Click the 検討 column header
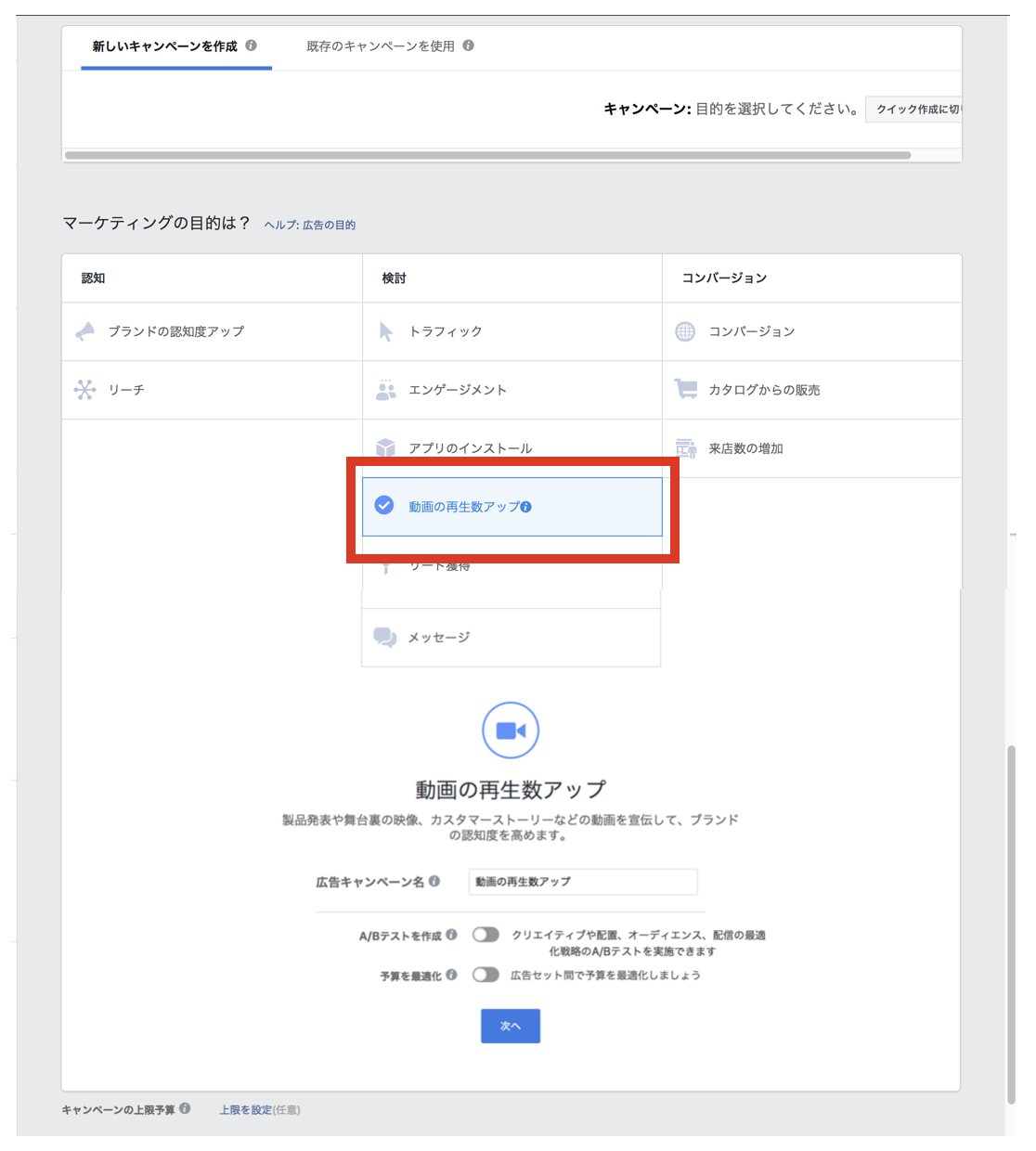 [394, 278]
